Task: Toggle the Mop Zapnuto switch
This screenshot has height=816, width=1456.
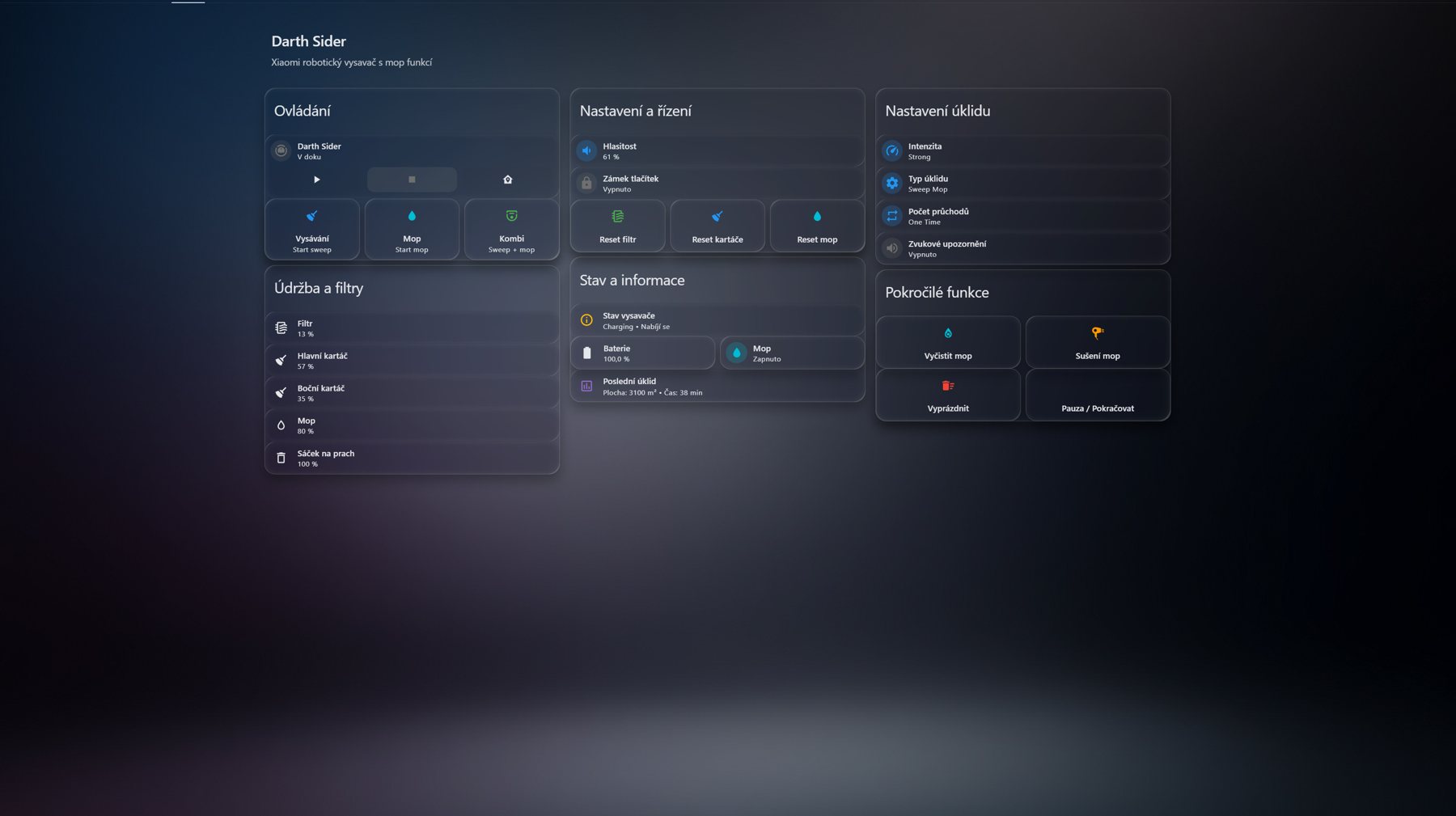Action: coord(792,353)
